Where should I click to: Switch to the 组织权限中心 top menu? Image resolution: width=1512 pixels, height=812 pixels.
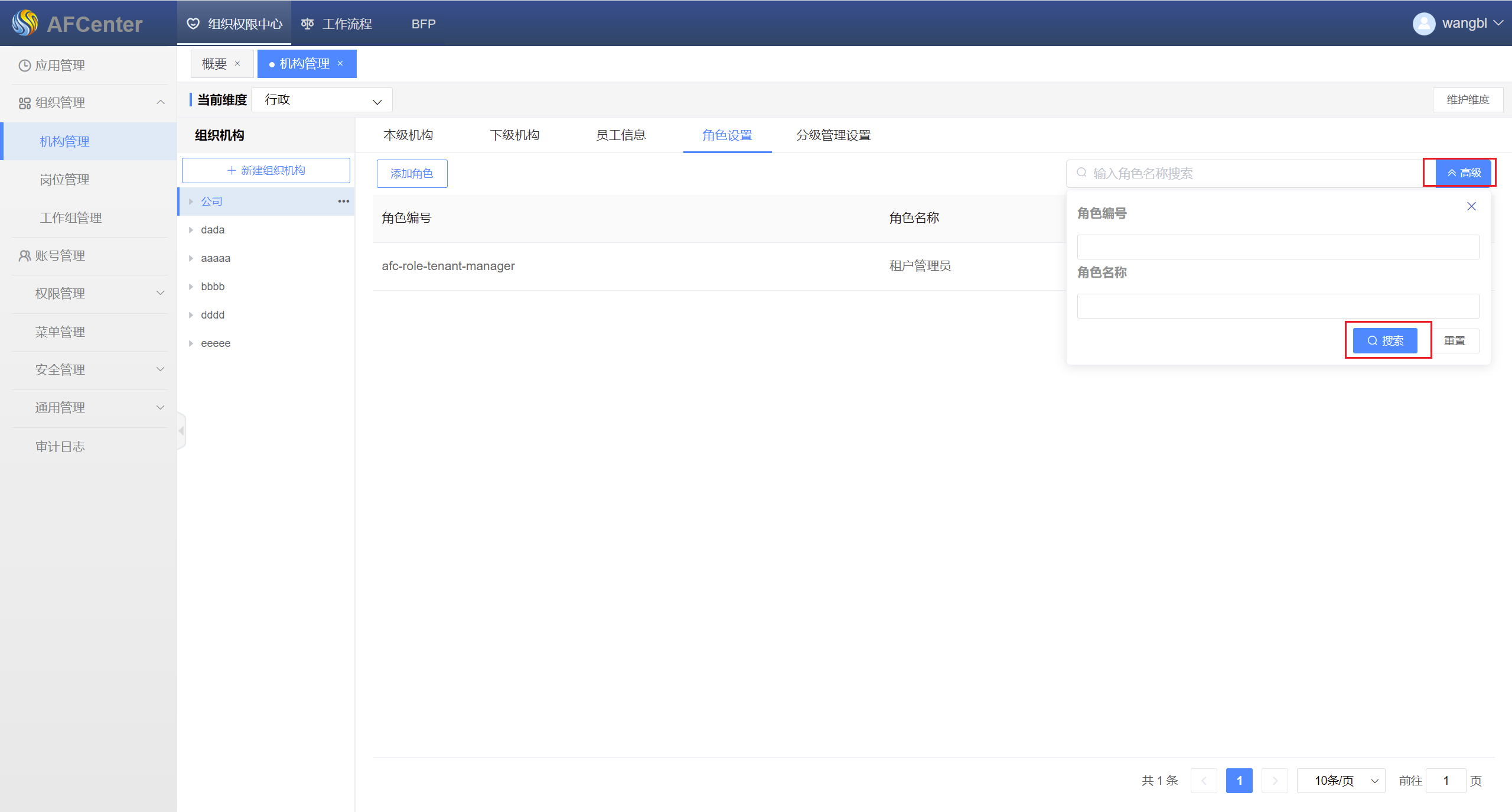click(x=234, y=24)
